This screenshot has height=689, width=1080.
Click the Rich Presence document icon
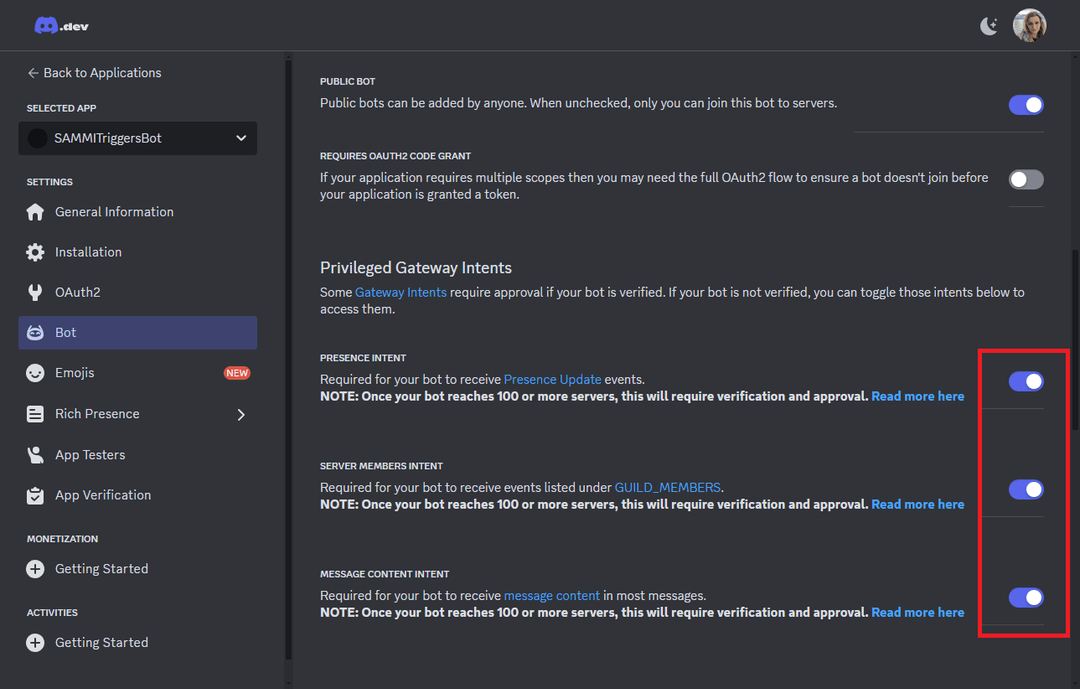35,414
